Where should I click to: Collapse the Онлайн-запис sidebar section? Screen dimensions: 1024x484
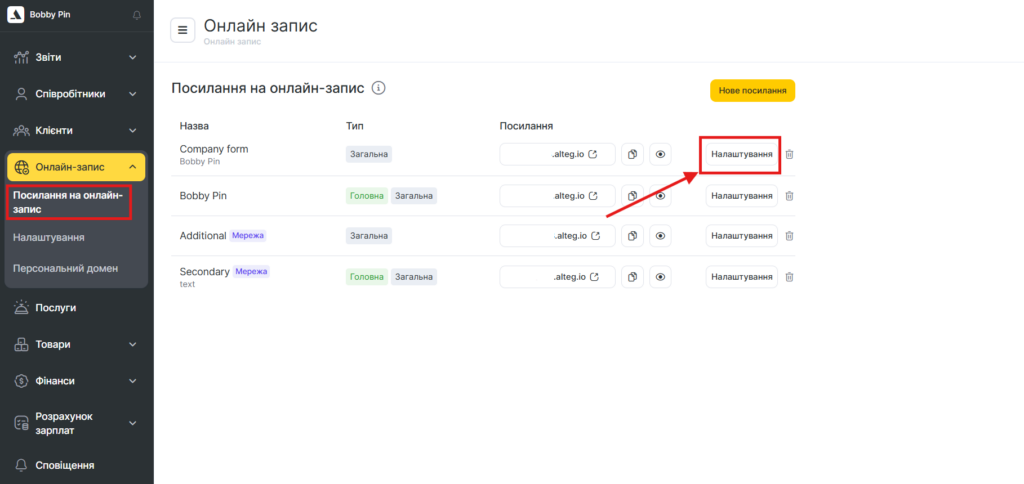[76, 167]
